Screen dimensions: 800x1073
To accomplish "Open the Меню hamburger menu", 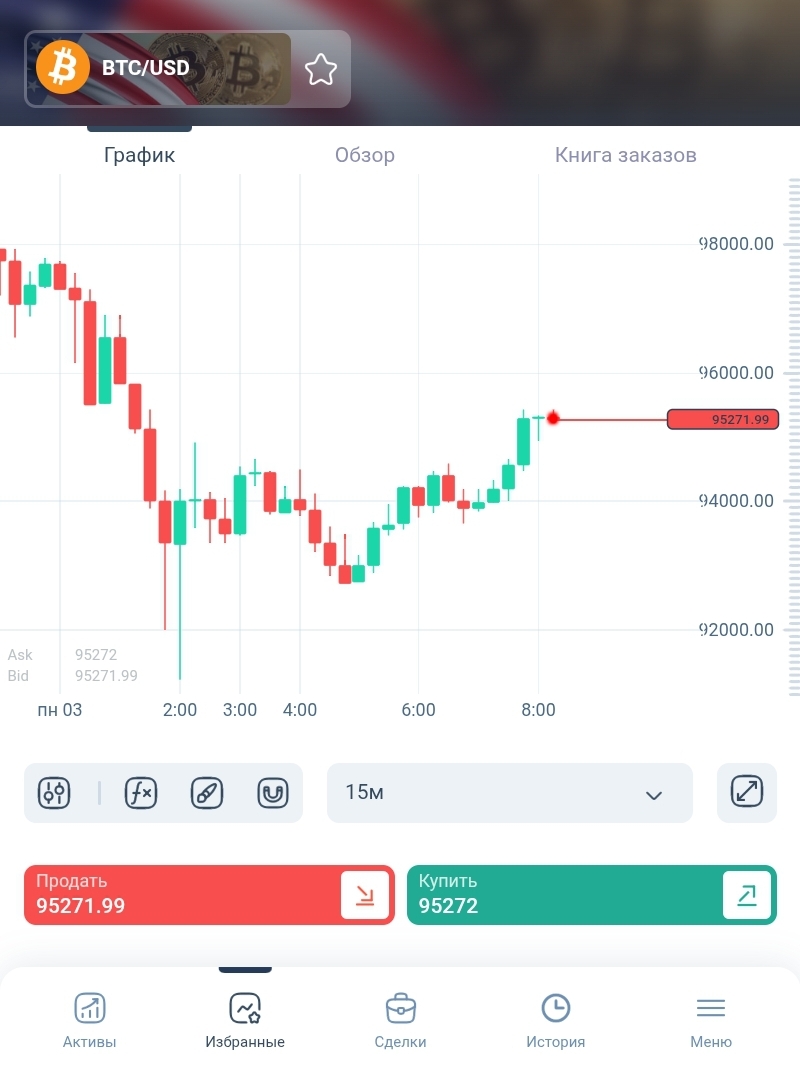I will [711, 1008].
